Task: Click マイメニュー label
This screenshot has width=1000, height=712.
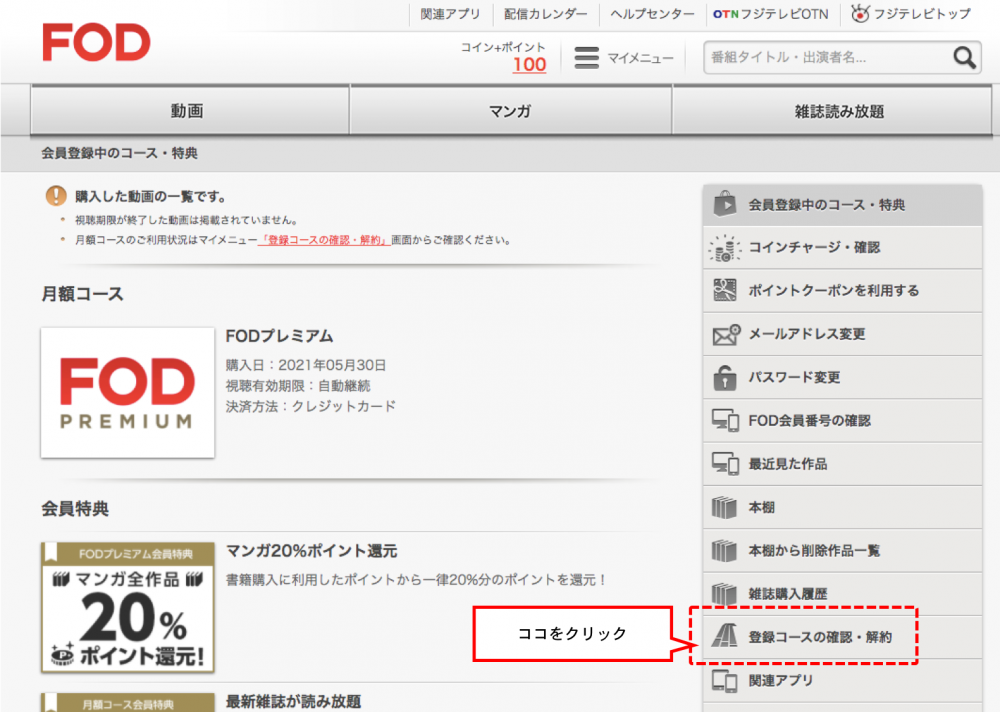Action: (640, 58)
